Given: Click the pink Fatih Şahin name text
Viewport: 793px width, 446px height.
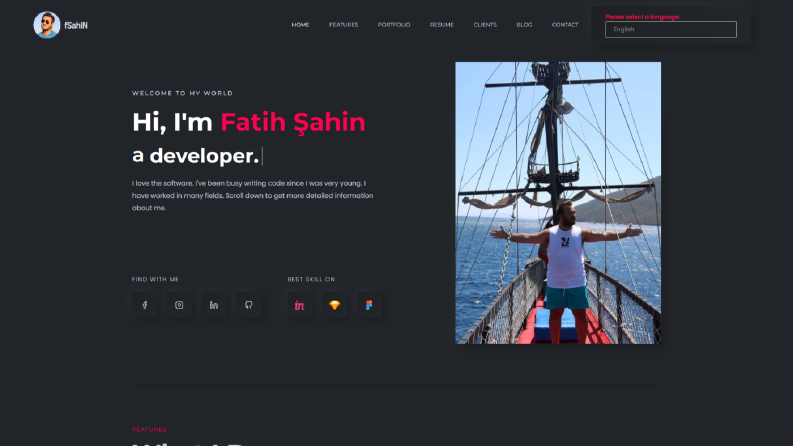Looking at the screenshot, I should click(293, 122).
